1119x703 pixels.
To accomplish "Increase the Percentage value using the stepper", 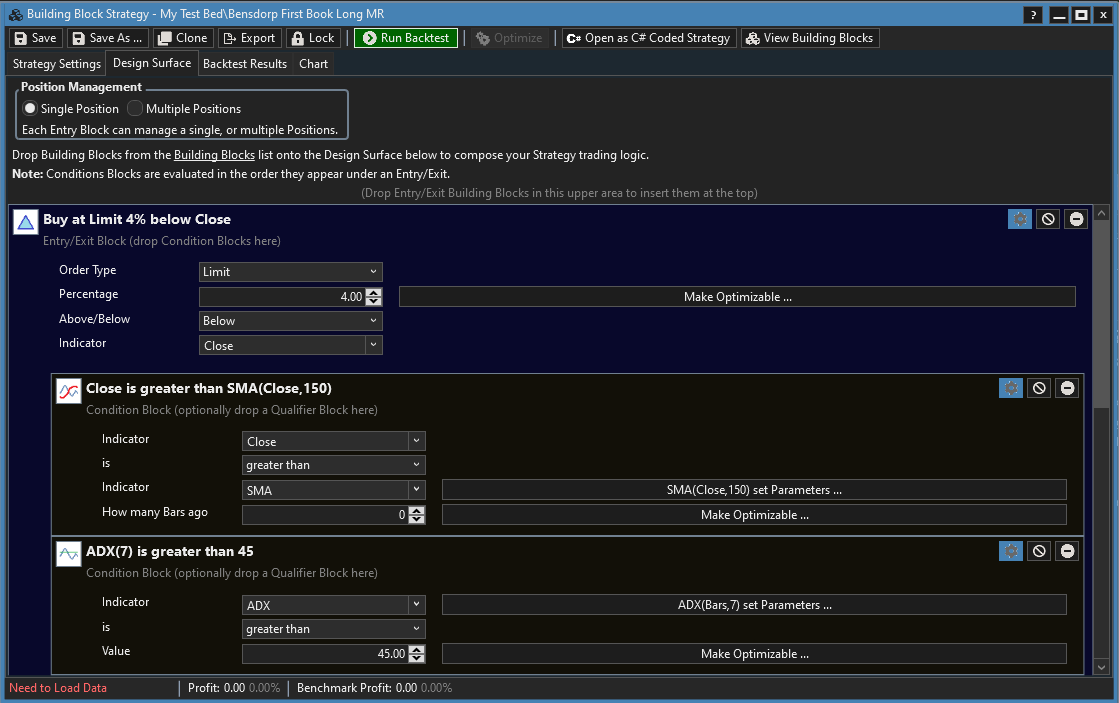I will tap(374, 292).
